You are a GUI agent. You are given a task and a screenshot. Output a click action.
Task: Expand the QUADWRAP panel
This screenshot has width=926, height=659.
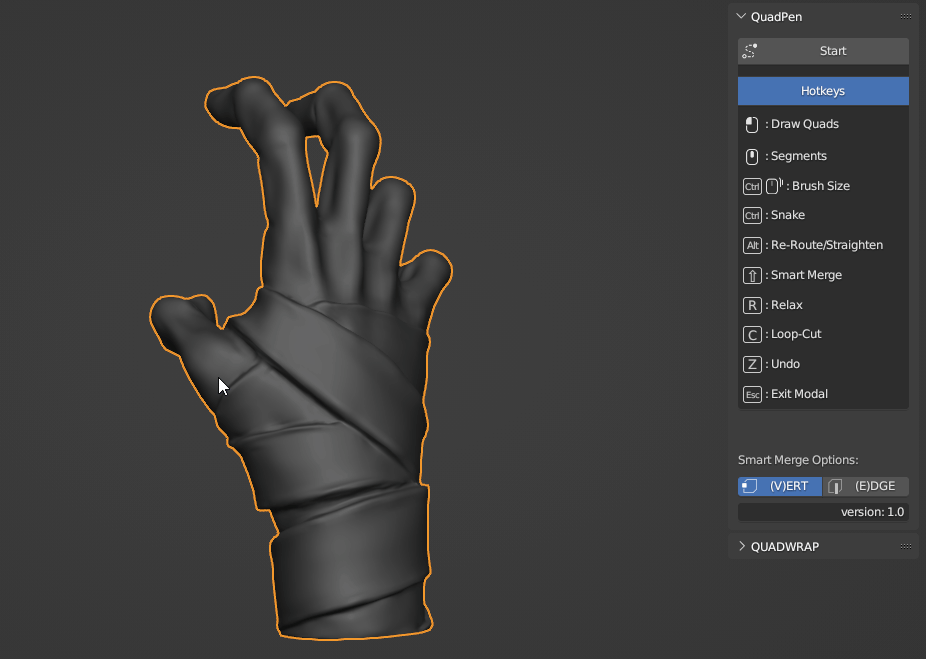coord(742,546)
